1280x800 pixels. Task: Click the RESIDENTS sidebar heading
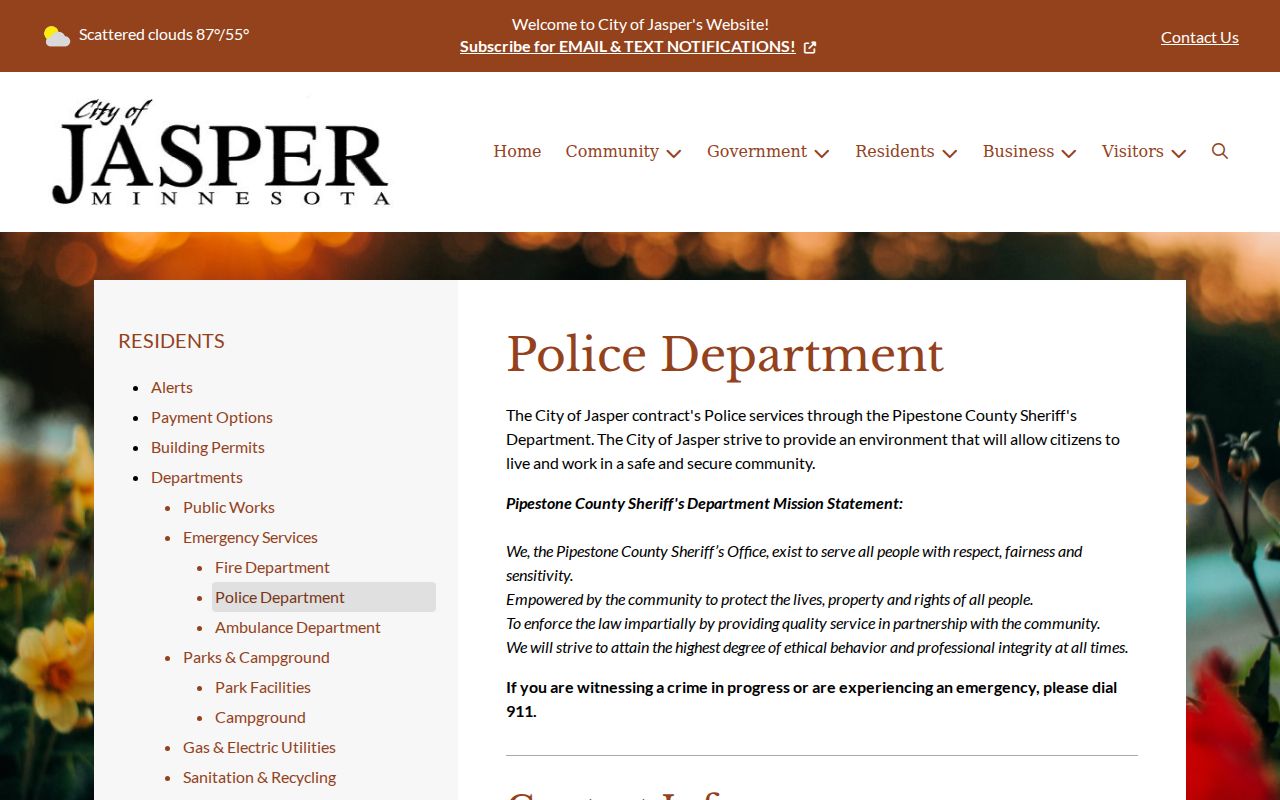point(171,341)
